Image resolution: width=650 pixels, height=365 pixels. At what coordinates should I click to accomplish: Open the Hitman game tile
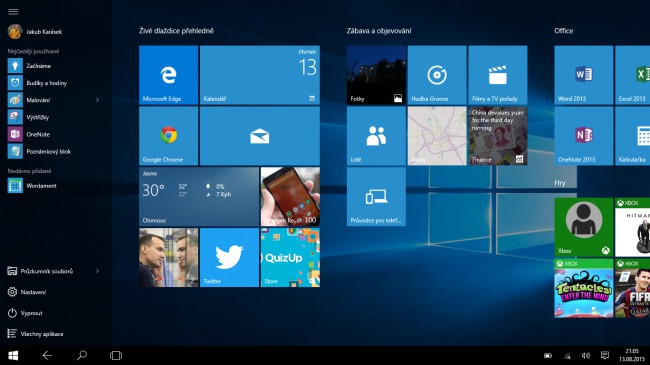click(633, 227)
